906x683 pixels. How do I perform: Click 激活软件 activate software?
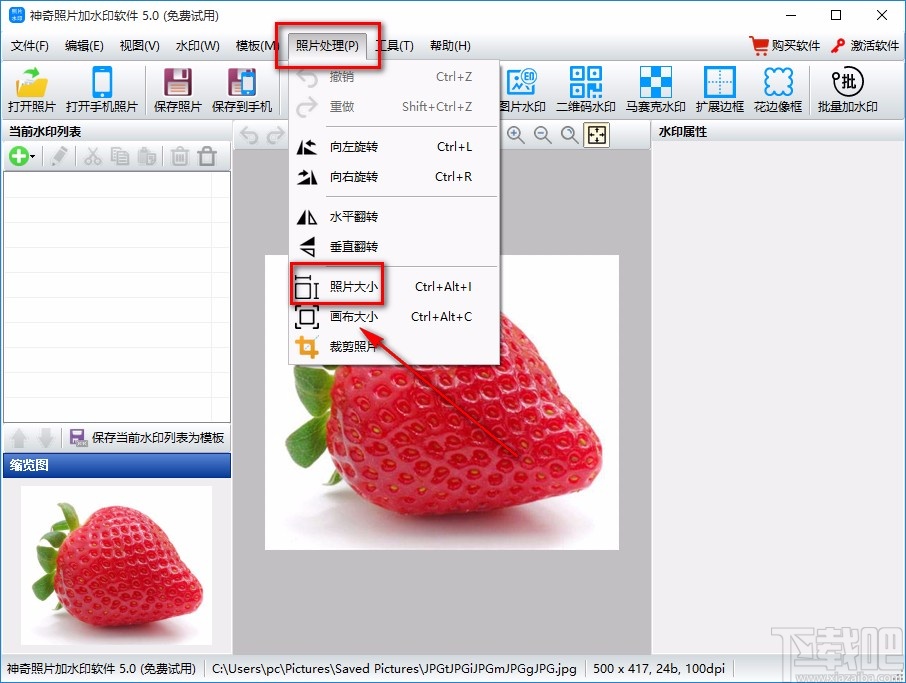point(864,46)
